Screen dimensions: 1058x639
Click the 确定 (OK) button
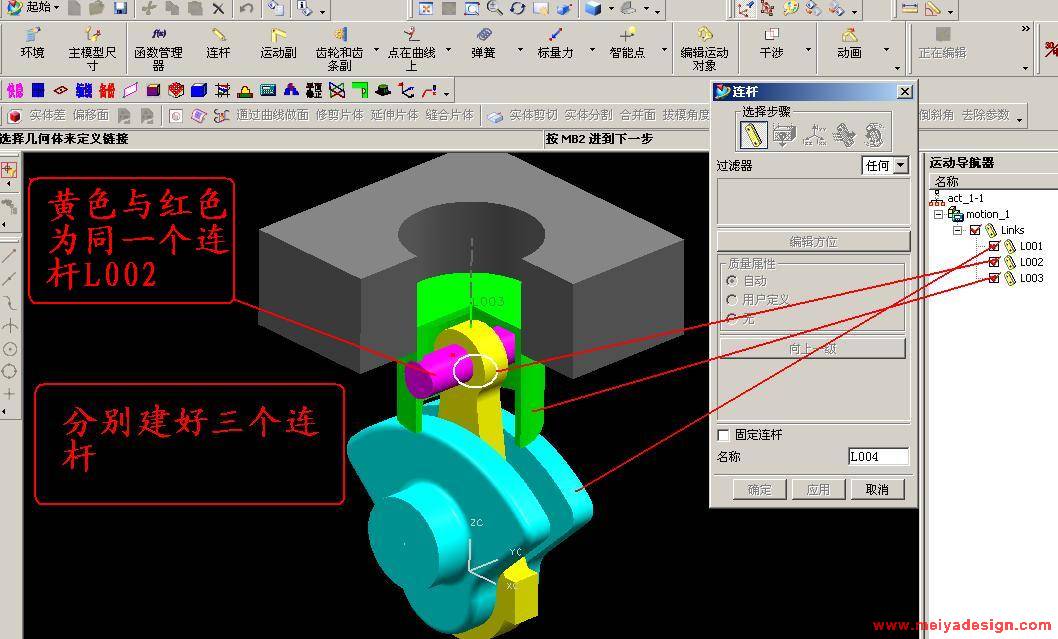coord(759,489)
